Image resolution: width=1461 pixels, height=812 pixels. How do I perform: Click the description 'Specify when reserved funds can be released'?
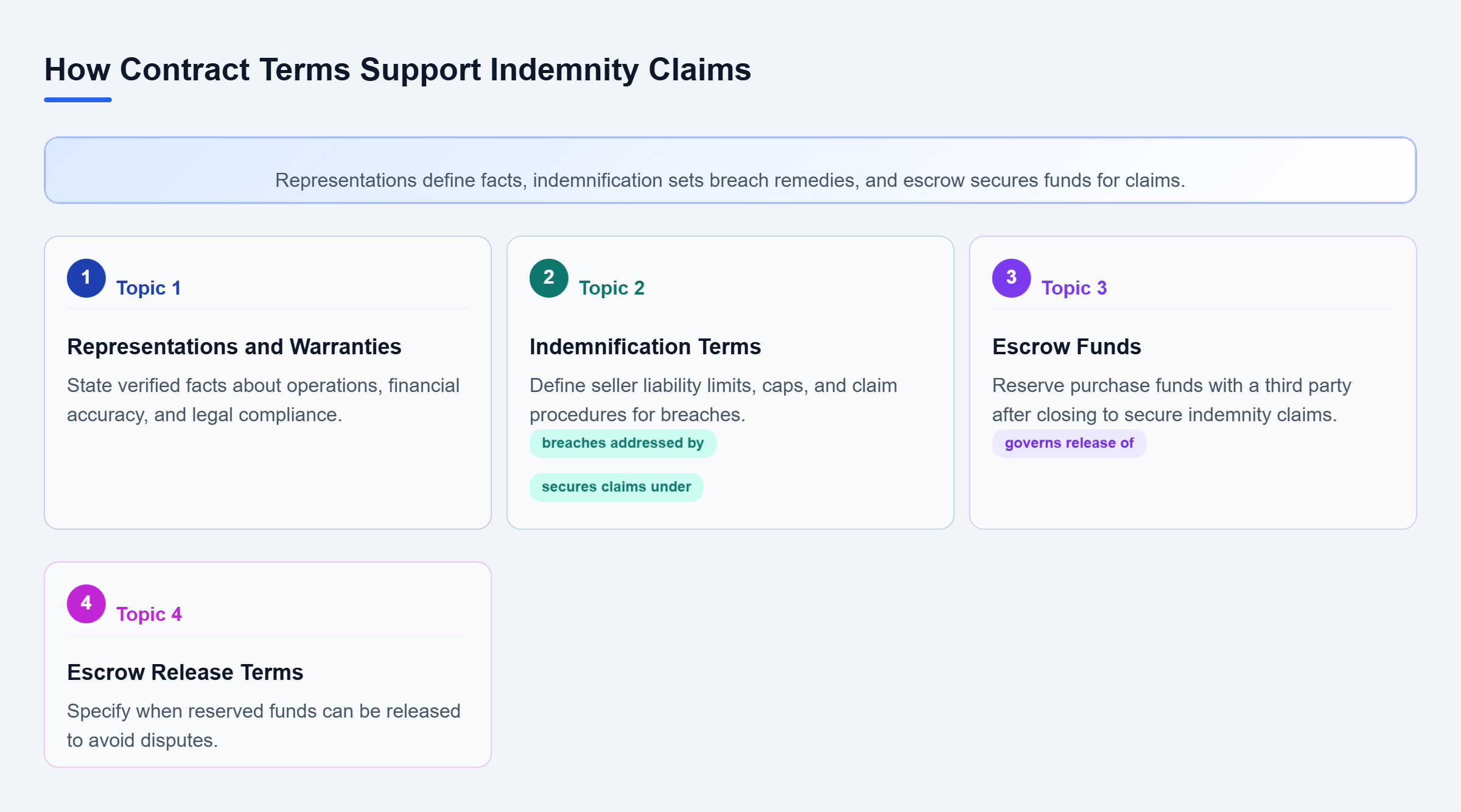click(264, 726)
